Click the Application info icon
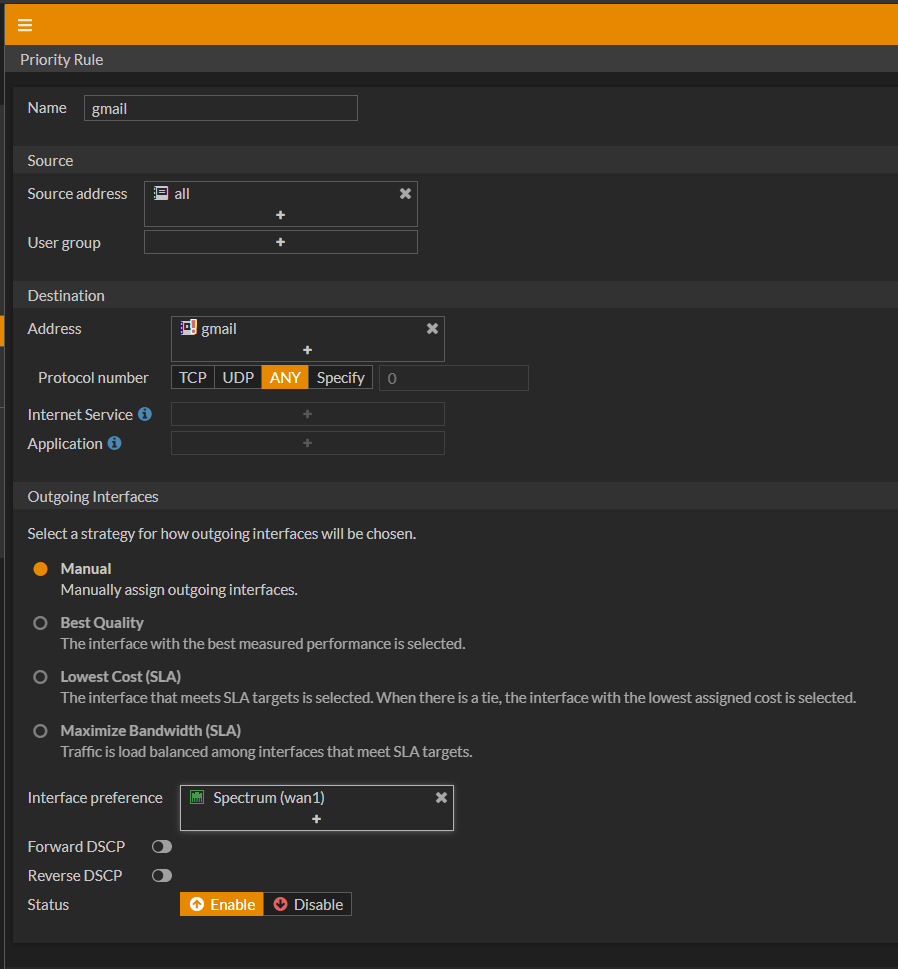Screen dimensions: 898x969 pos(114,443)
